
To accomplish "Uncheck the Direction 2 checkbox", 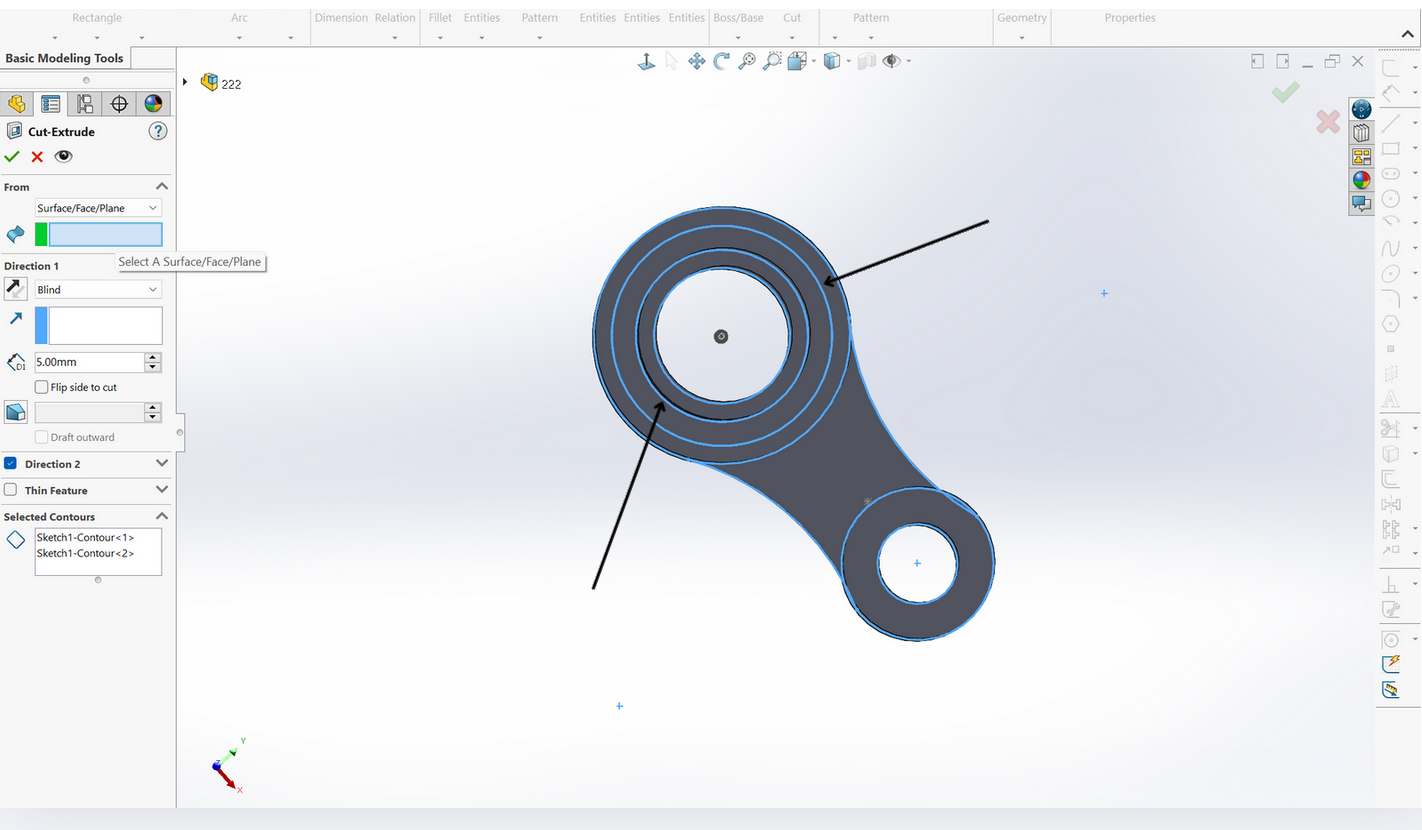I will [x=10, y=463].
